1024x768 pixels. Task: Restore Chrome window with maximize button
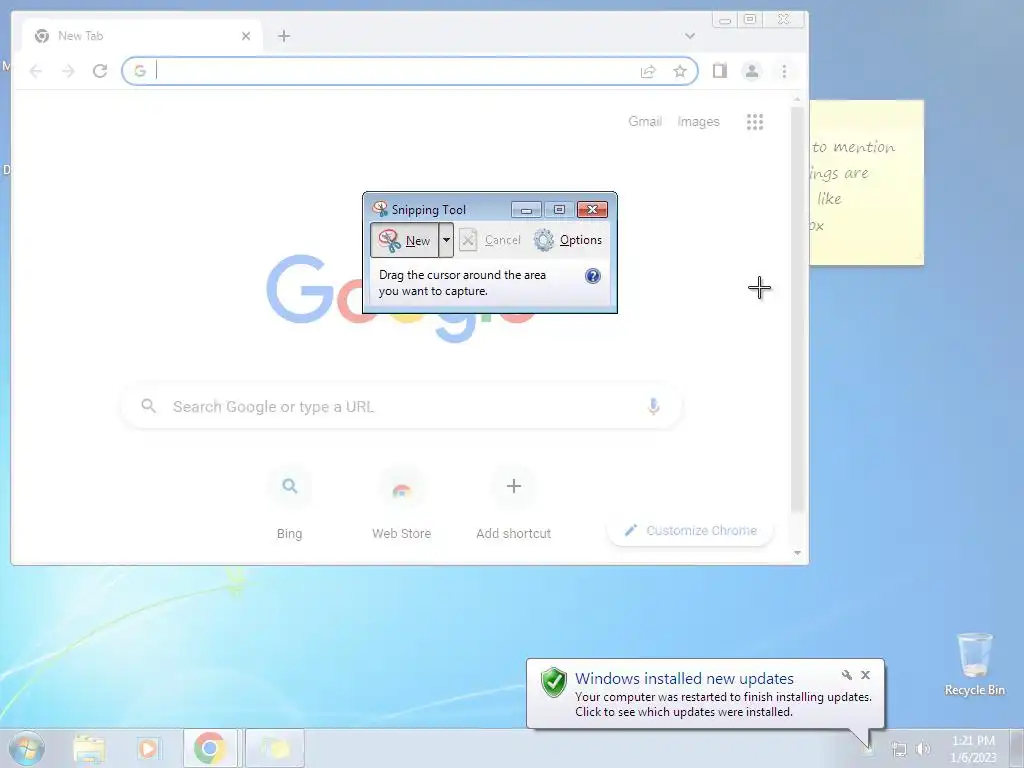coord(750,20)
